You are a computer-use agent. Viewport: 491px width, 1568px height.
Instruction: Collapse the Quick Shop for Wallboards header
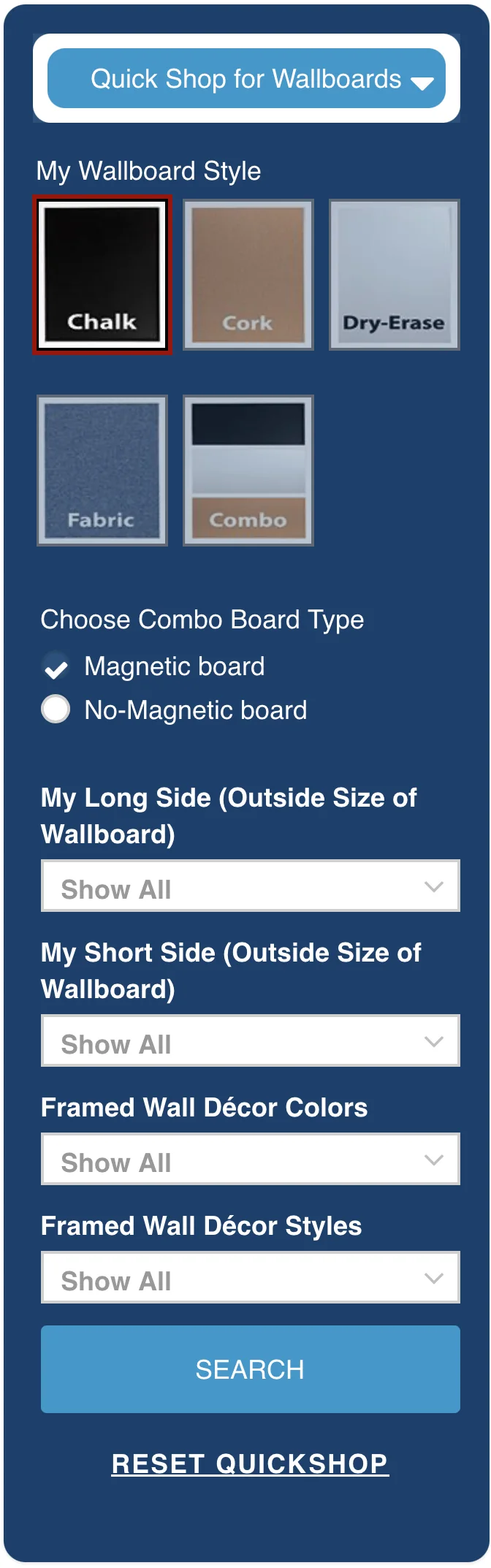[245, 79]
